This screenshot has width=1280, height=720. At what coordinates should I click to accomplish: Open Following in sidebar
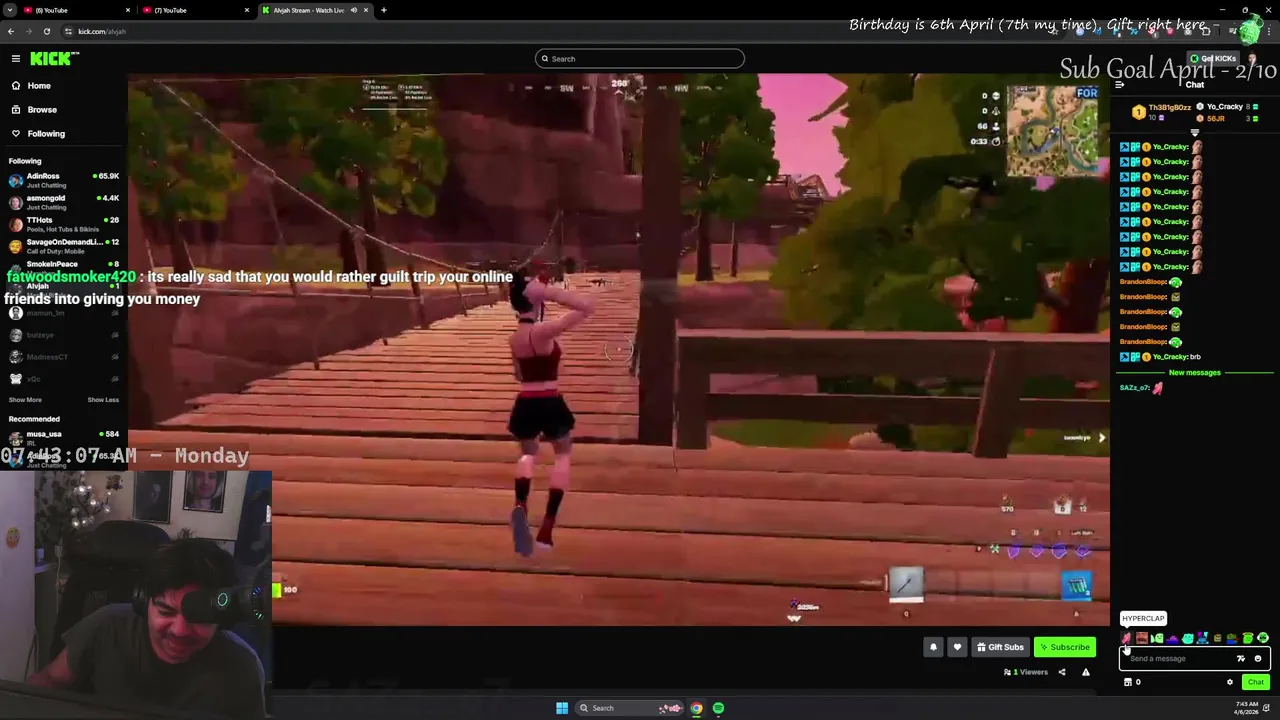46,134
